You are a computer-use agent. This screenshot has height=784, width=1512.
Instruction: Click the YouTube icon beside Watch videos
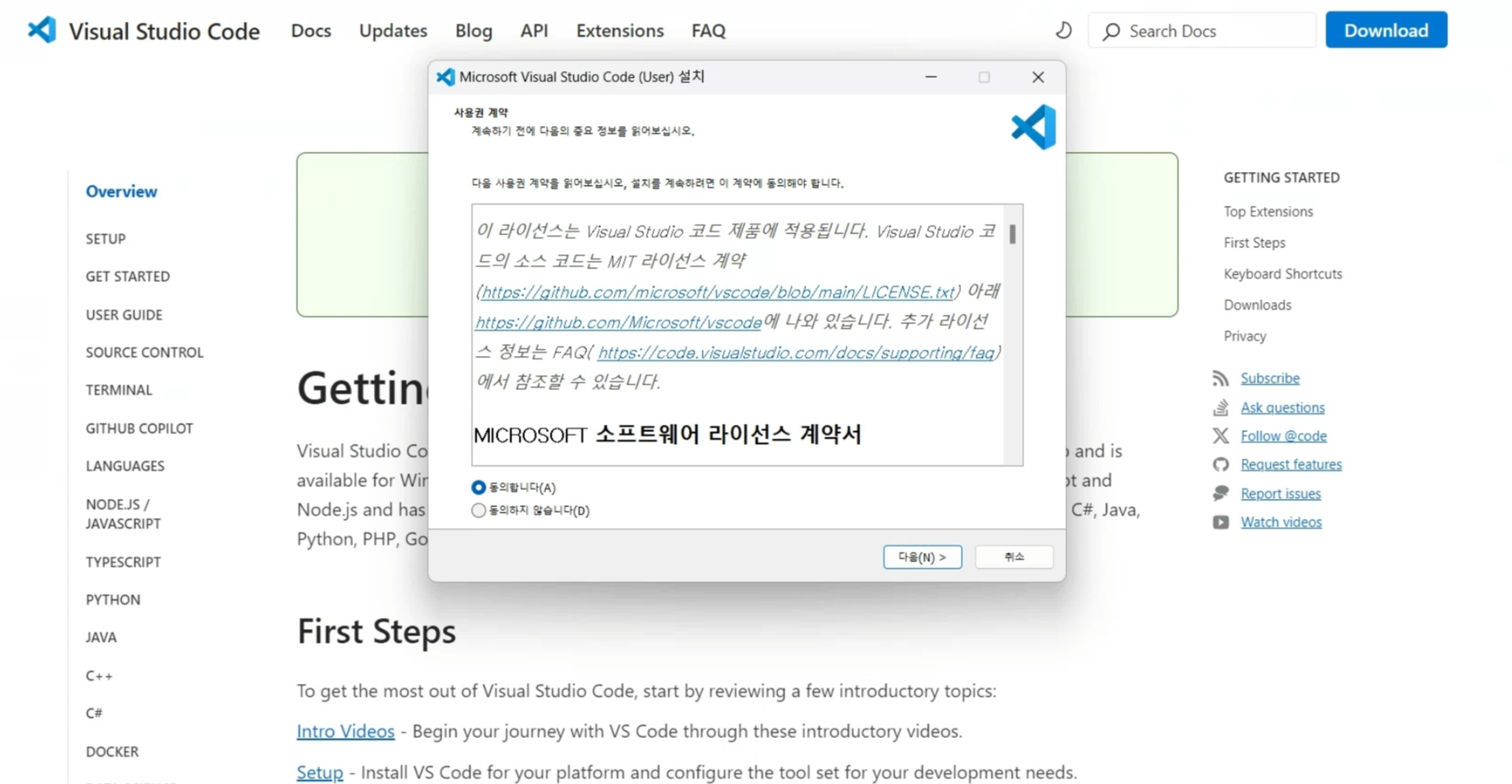tap(1220, 522)
